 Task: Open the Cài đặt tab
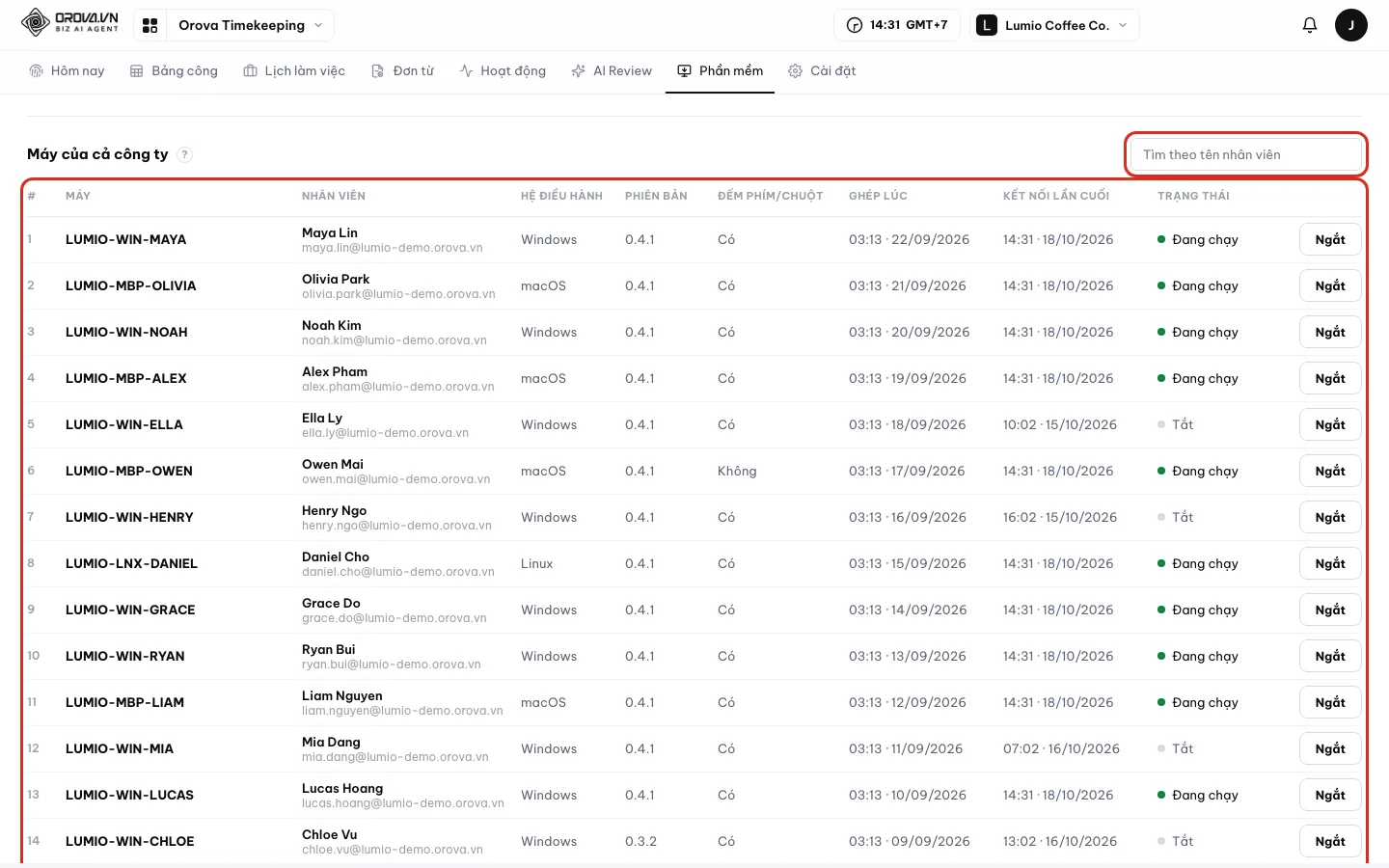point(822,71)
